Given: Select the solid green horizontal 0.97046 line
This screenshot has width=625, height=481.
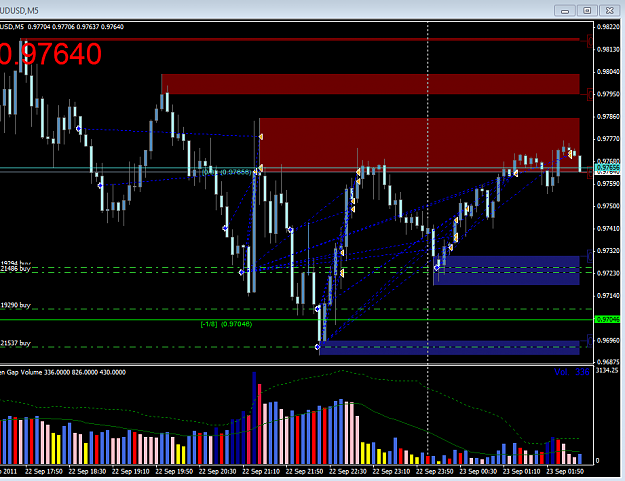Looking at the screenshot, I should [x=297, y=320].
